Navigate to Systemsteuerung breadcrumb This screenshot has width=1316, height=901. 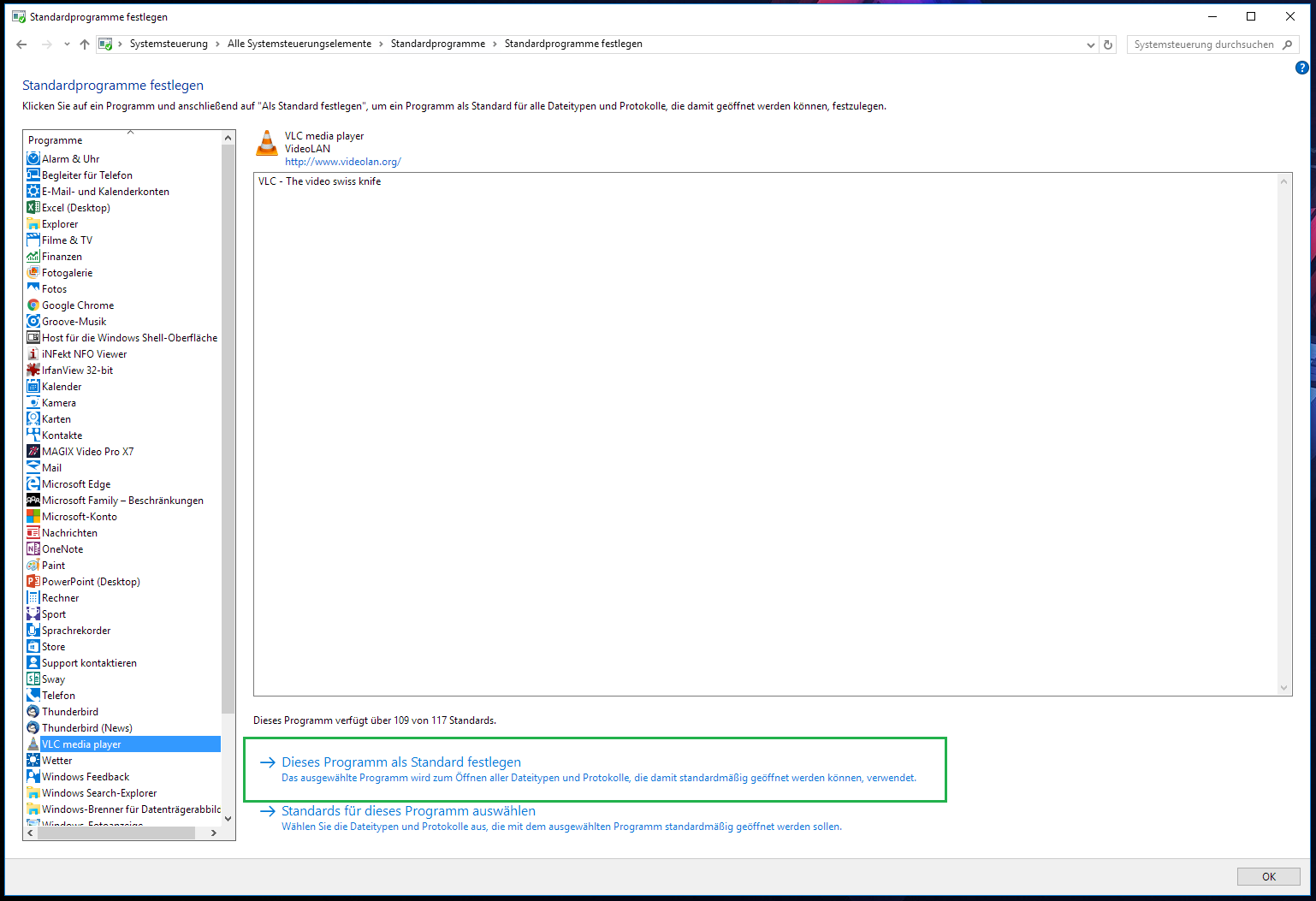169,44
